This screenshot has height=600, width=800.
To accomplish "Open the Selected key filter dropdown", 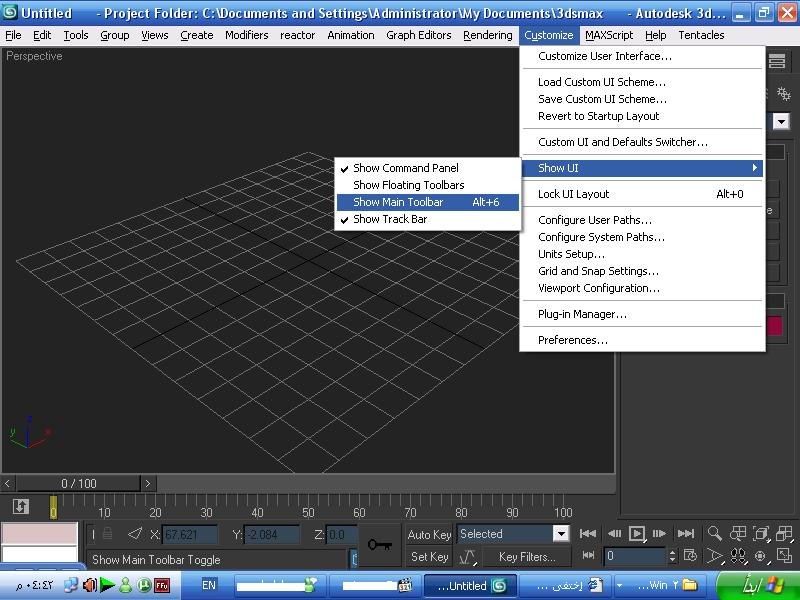I will tap(561, 534).
